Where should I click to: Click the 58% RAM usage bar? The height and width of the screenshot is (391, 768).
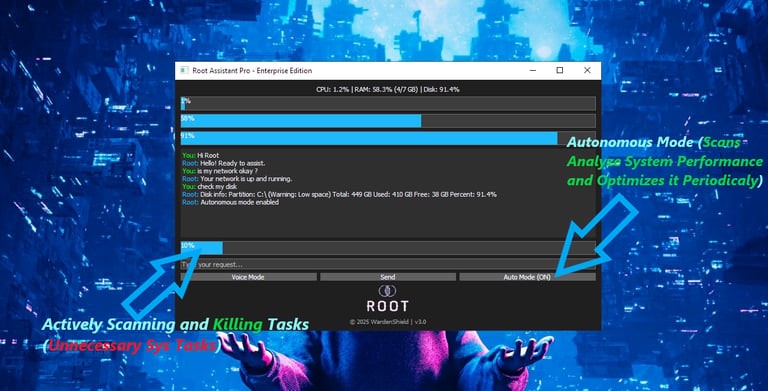[x=388, y=121]
